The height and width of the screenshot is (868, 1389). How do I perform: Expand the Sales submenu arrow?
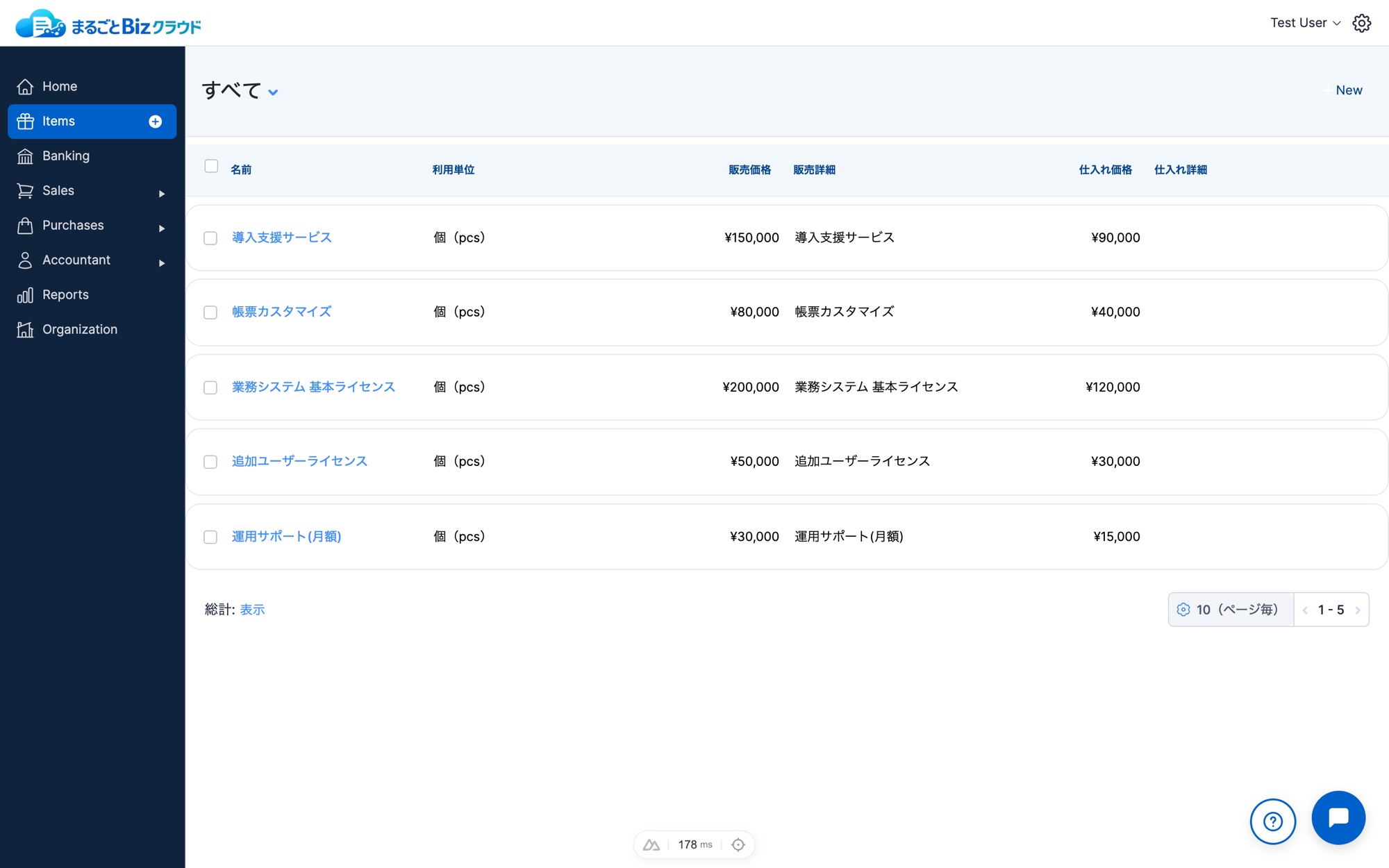coord(162,194)
